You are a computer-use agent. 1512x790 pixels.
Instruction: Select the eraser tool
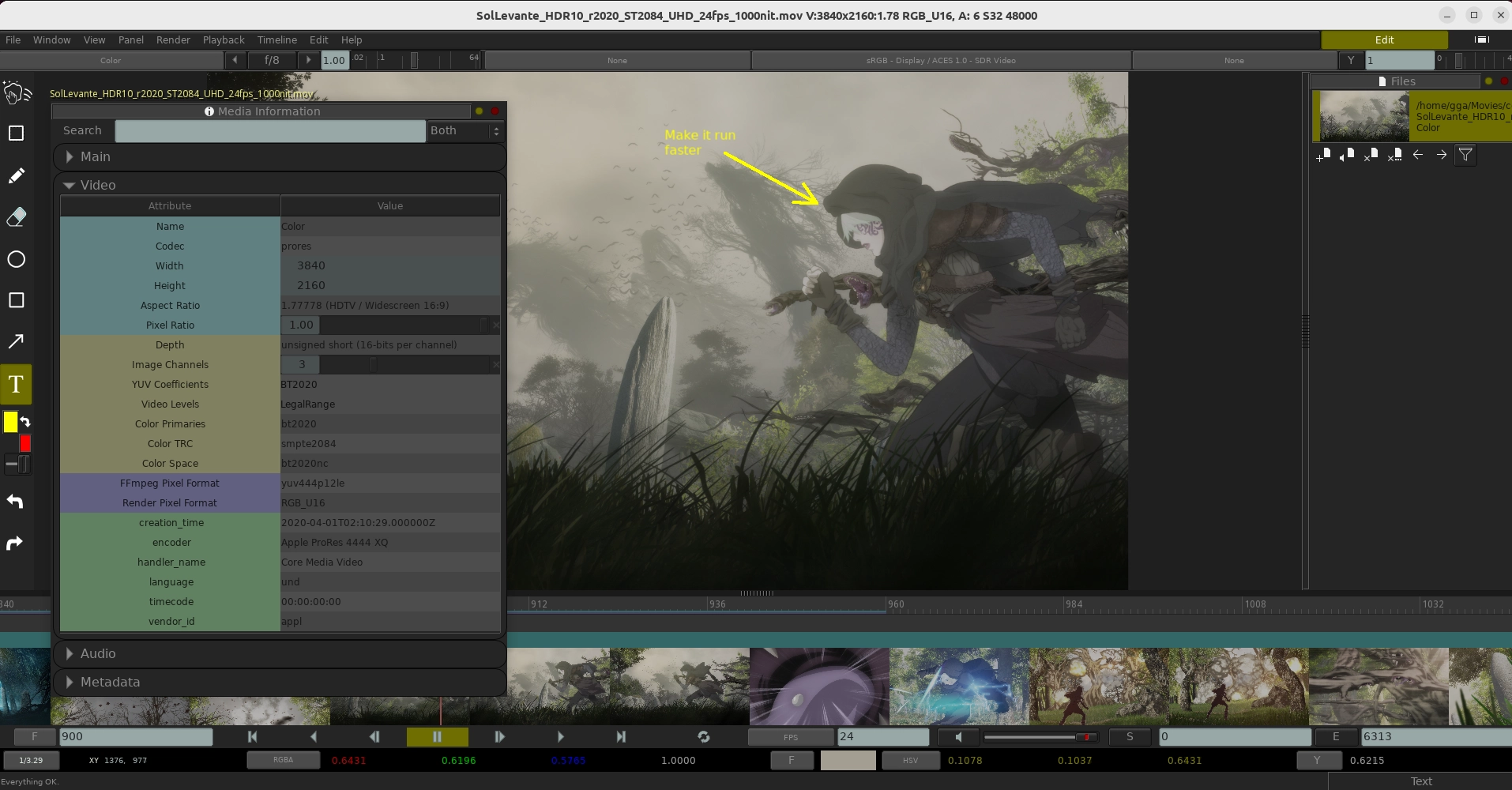[x=16, y=217]
